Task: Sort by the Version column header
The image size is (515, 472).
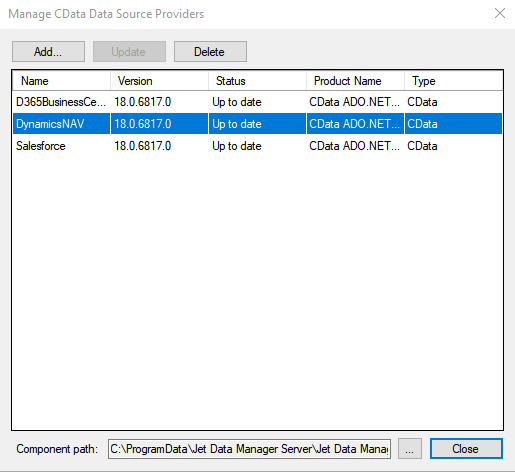Action: 159,81
